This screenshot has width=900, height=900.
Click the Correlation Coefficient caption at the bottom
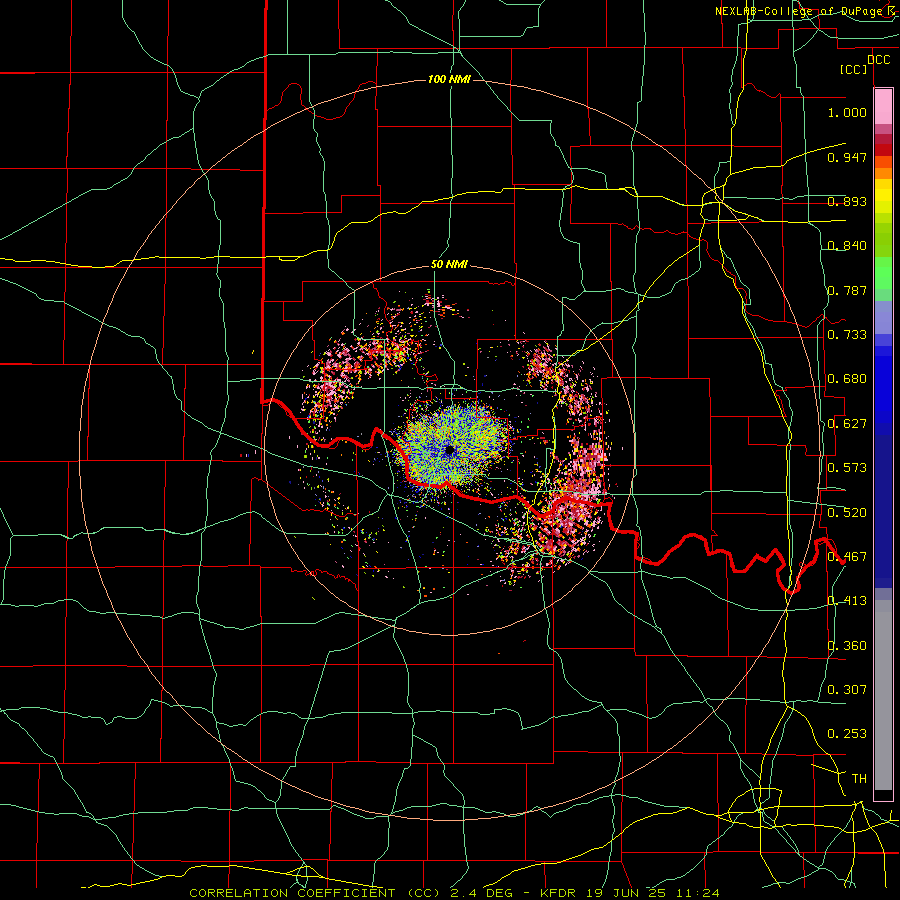pos(454,893)
